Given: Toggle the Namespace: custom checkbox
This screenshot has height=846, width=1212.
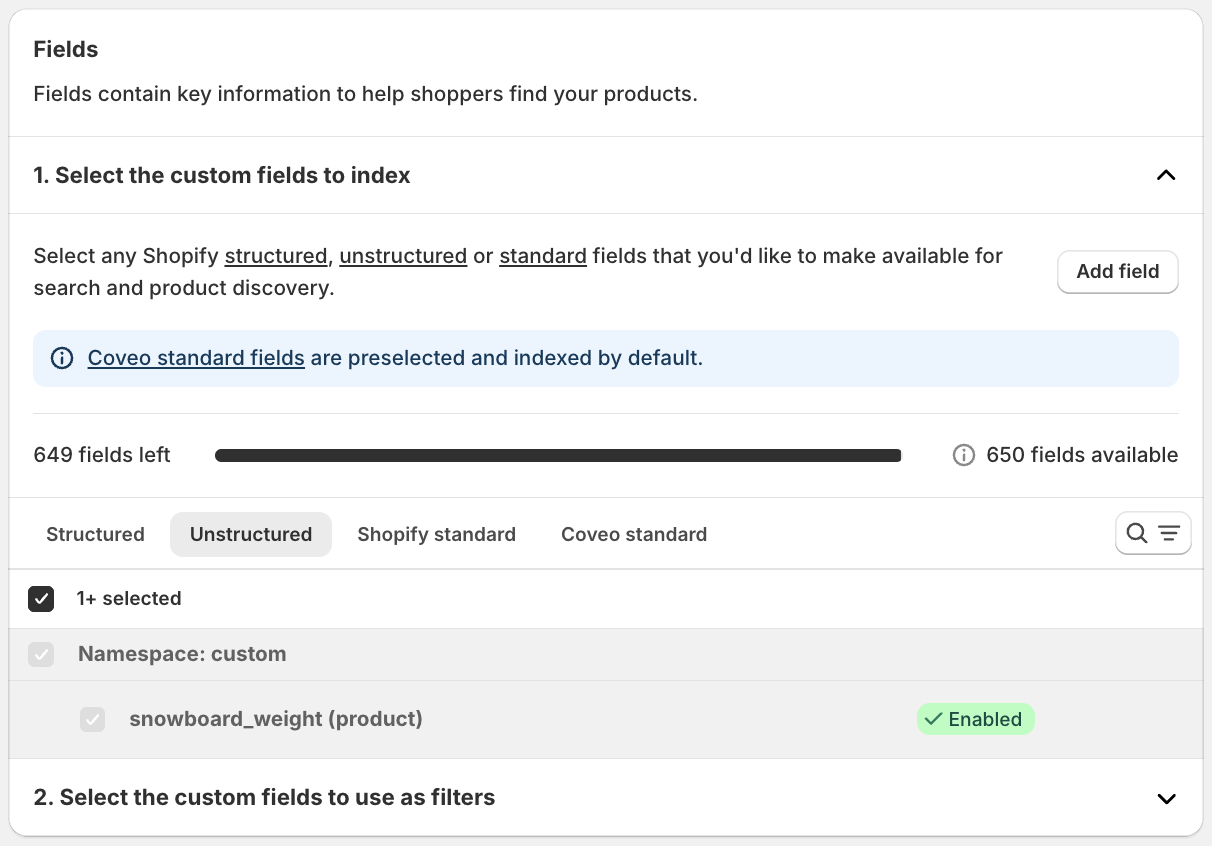Looking at the screenshot, I should tap(41, 655).
